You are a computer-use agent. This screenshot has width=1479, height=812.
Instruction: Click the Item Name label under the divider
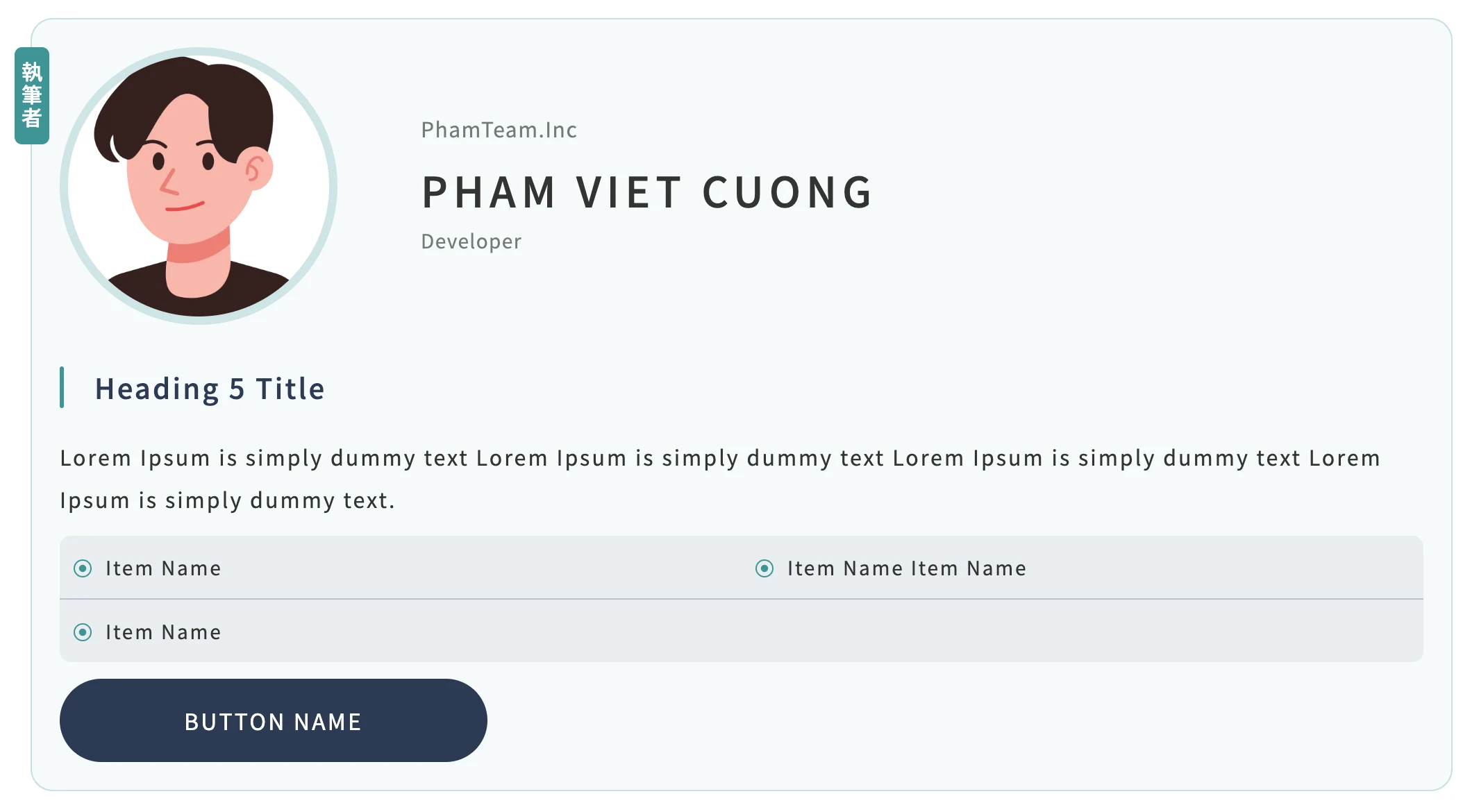(x=163, y=632)
